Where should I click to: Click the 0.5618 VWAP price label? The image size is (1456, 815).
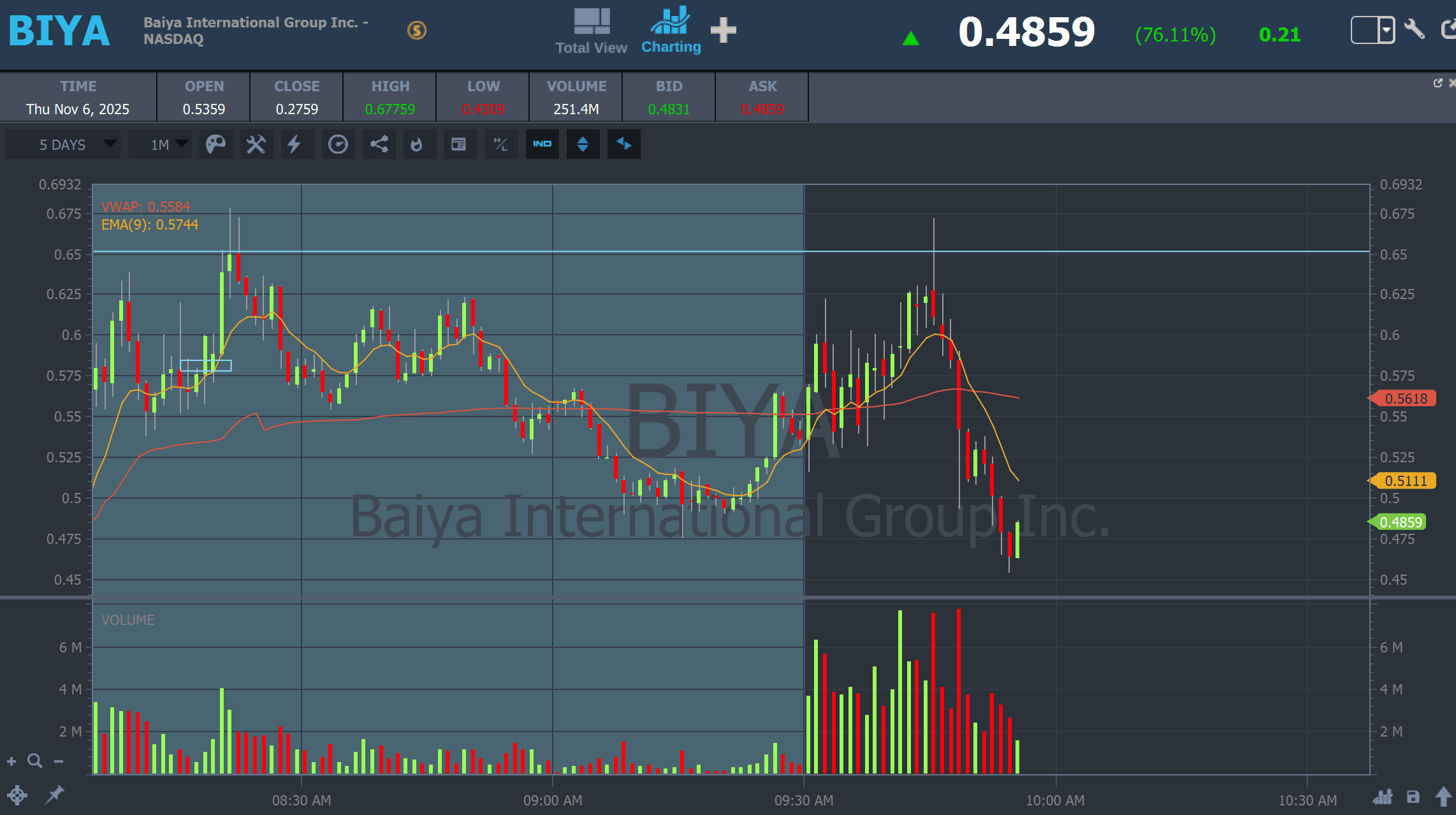tap(1405, 399)
